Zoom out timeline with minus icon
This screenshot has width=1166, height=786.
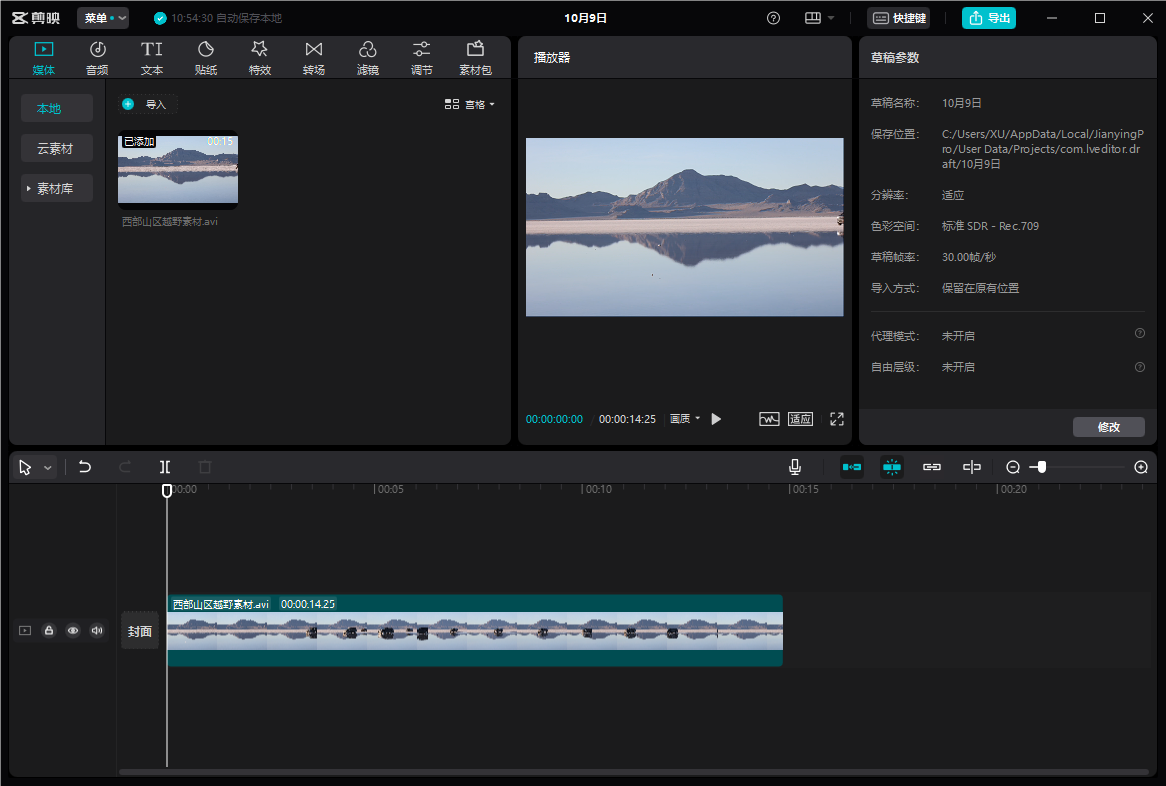[x=1013, y=467]
